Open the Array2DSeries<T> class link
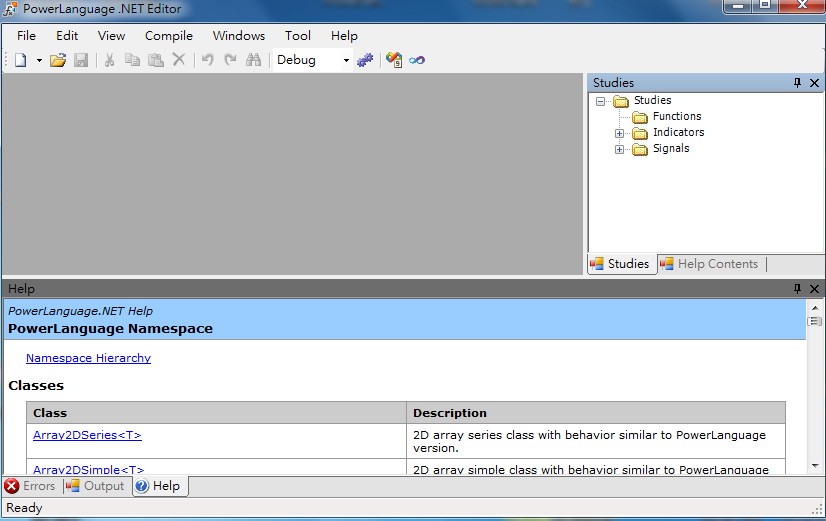This screenshot has width=826, height=521. coord(87,435)
